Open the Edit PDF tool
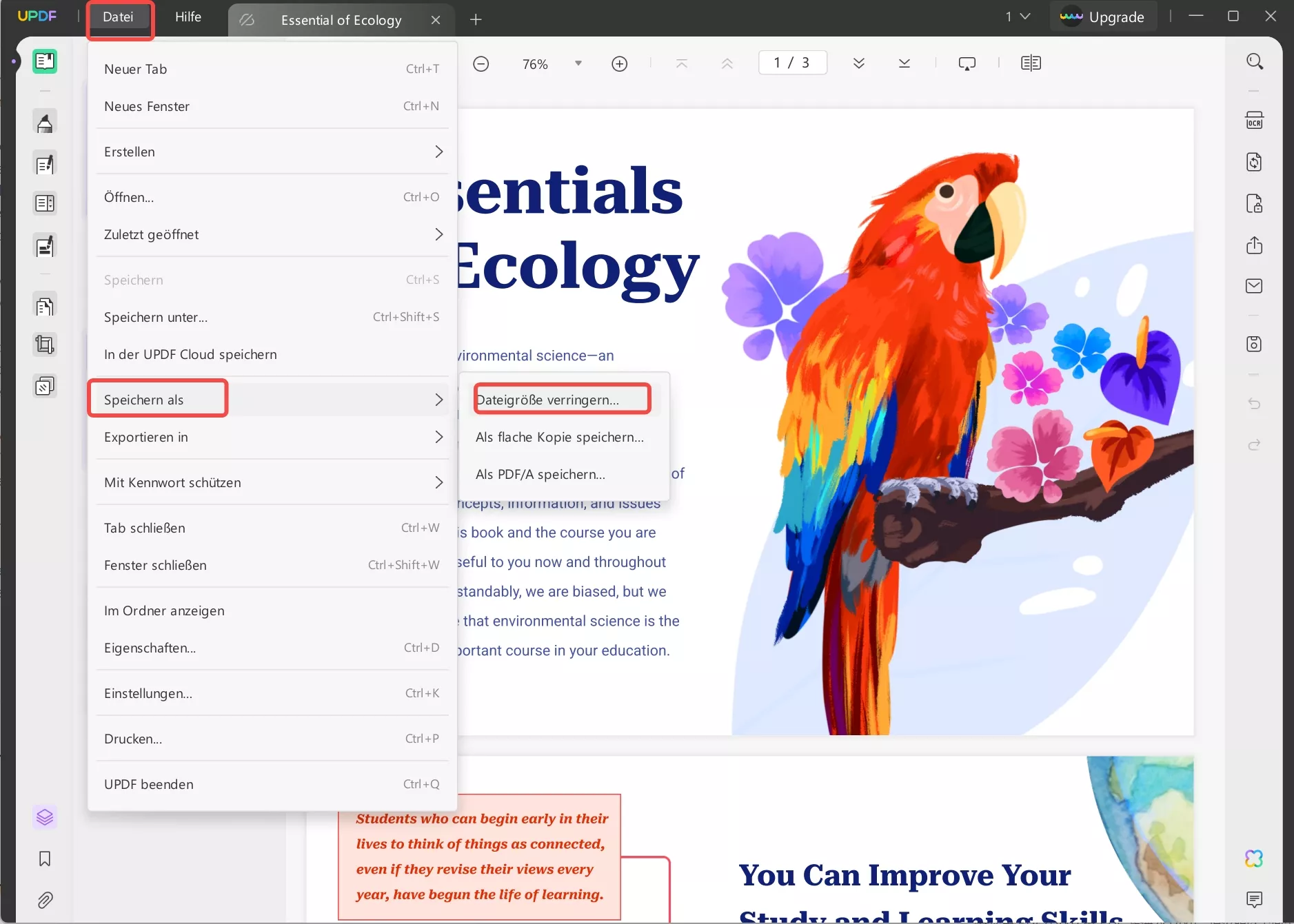The width and height of the screenshot is (1294, 924). click(45, 163)
